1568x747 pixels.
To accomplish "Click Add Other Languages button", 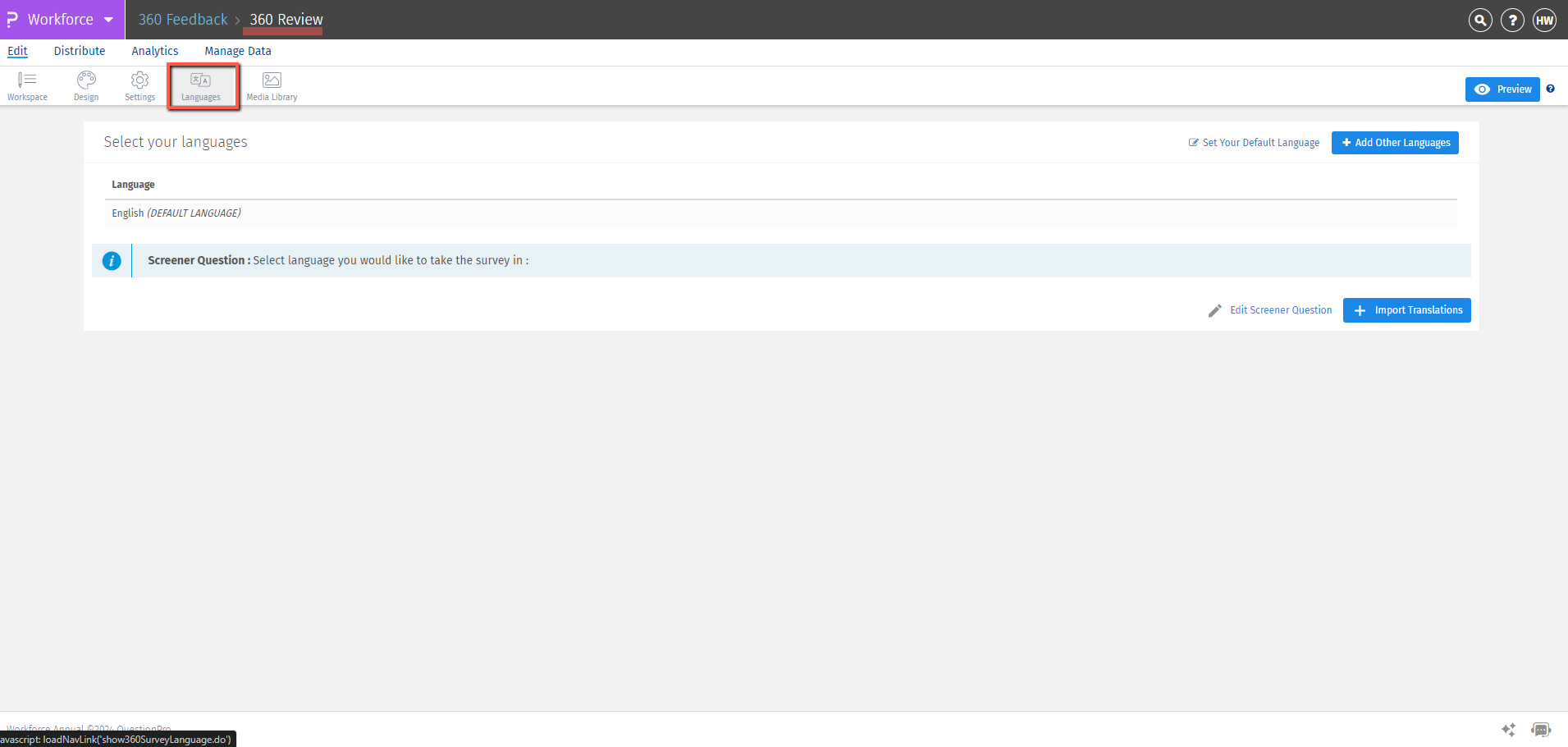I will coord(1394,142).
